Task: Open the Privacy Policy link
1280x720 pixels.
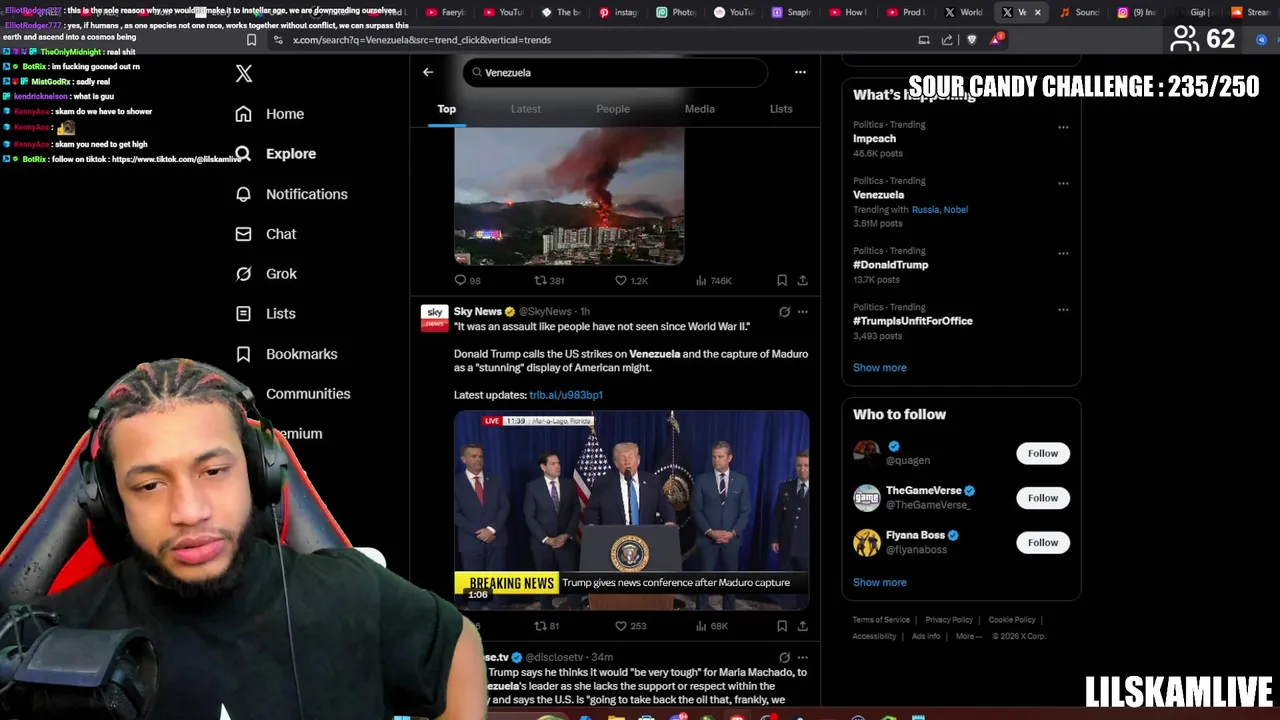Action: click(949, 620)
